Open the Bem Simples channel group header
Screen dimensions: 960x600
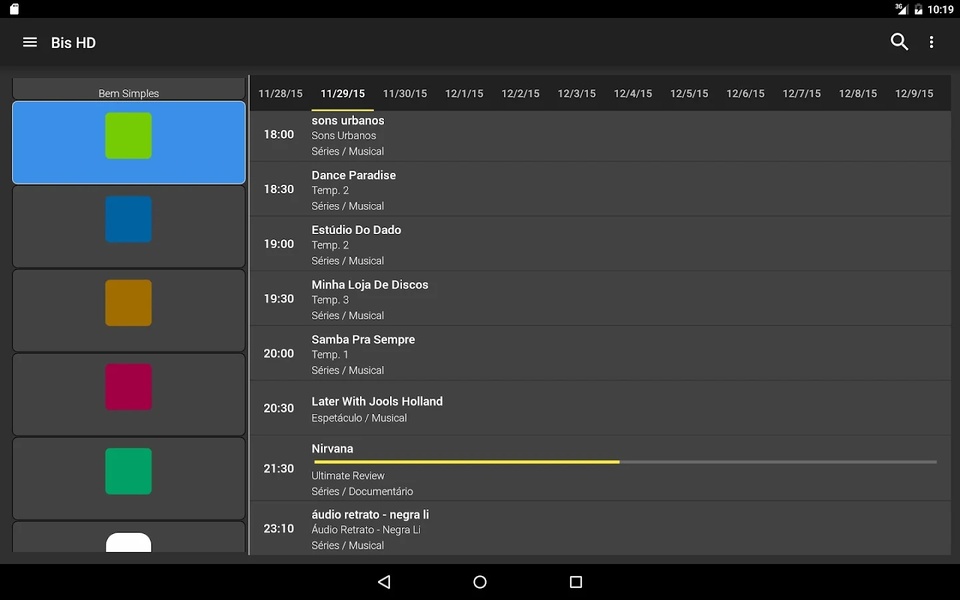(x=129, y=89)
